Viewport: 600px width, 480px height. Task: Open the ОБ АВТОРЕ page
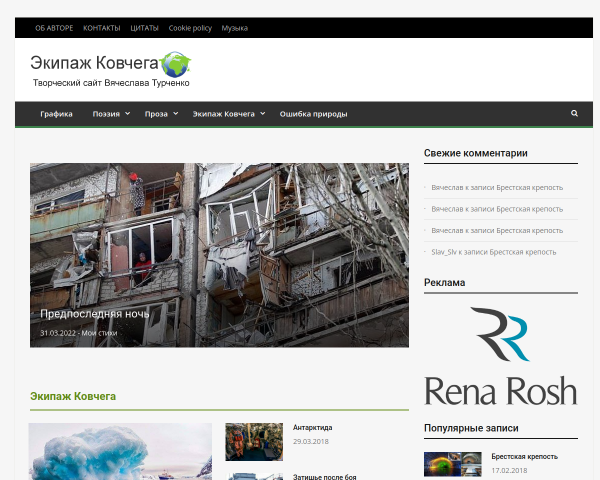click(54, 28)
